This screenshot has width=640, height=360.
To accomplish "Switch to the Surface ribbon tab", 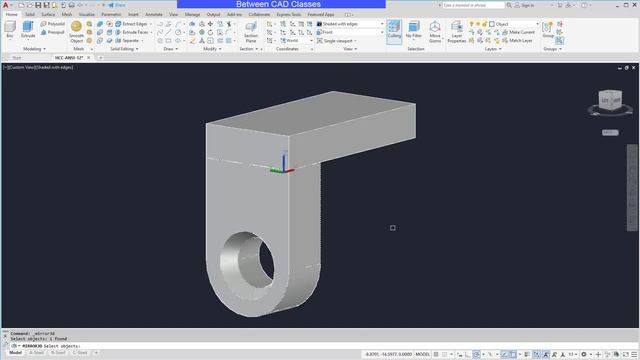I will click(48, 14).
